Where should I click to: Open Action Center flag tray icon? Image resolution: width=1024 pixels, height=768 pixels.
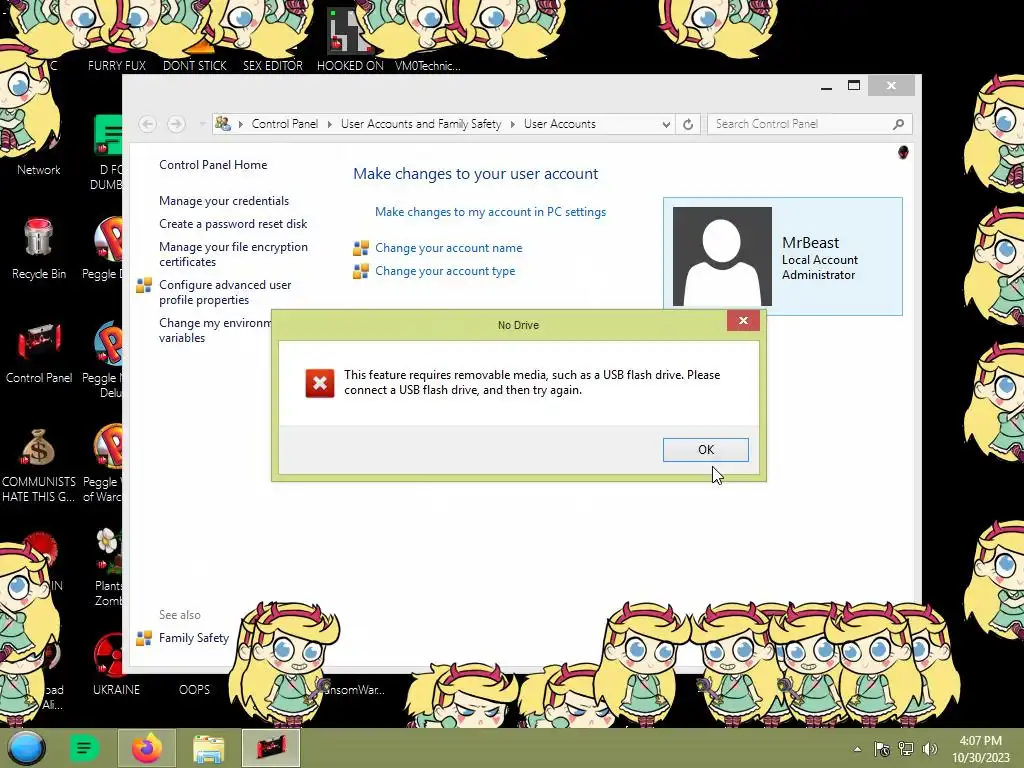point(882,749)
